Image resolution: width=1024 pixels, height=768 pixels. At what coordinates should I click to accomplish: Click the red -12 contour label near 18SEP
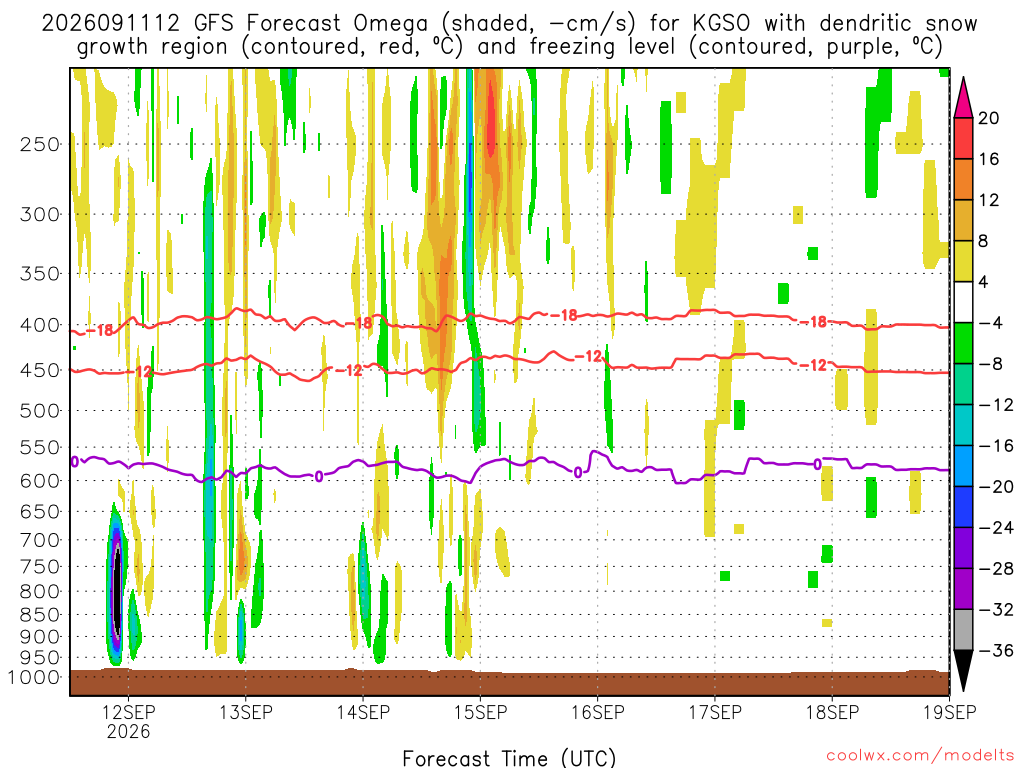(814, 365)
